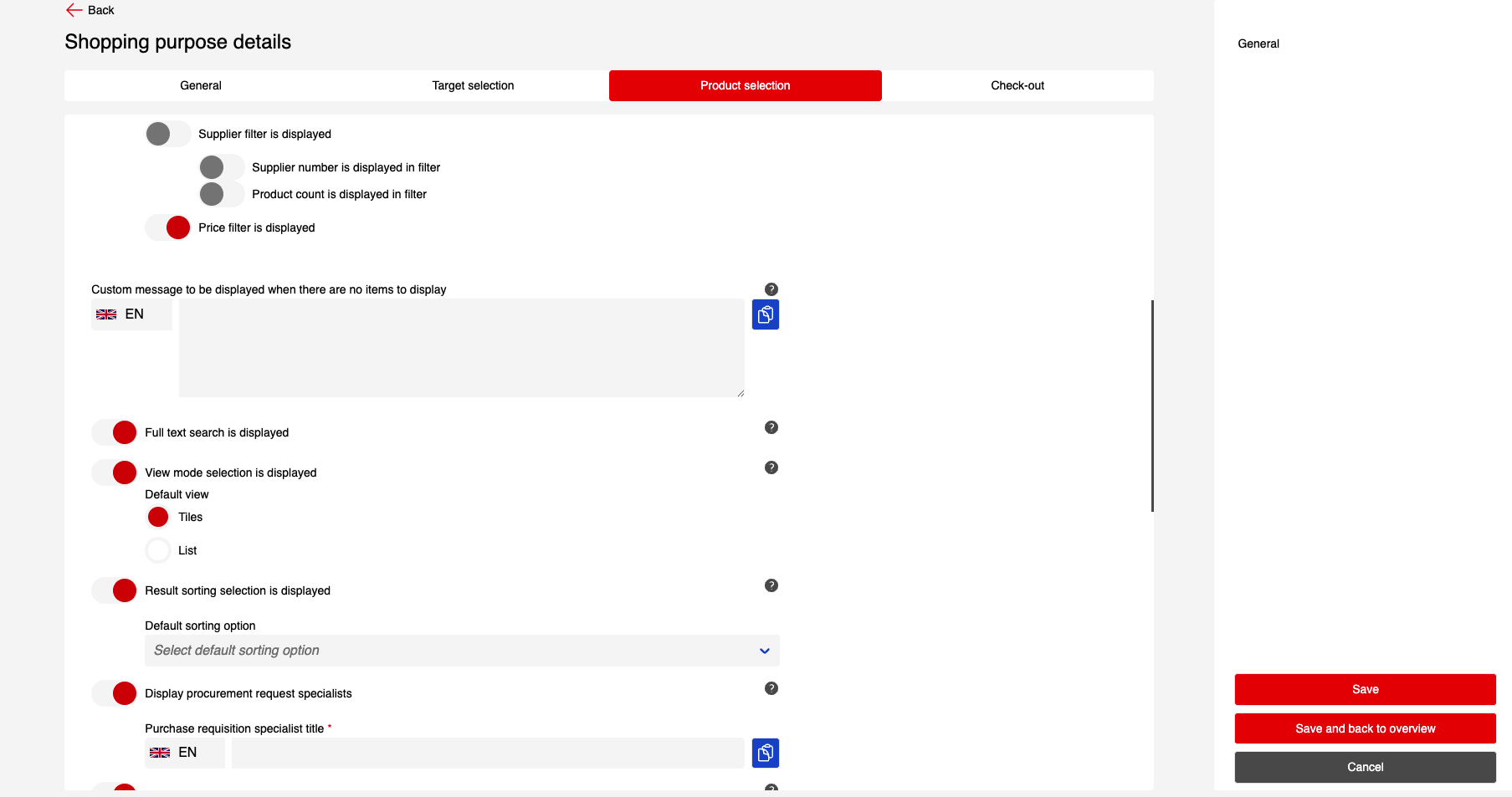Open help icon for View mode selection
This screenshot has width=1512, height=797.
pos(771,467)
